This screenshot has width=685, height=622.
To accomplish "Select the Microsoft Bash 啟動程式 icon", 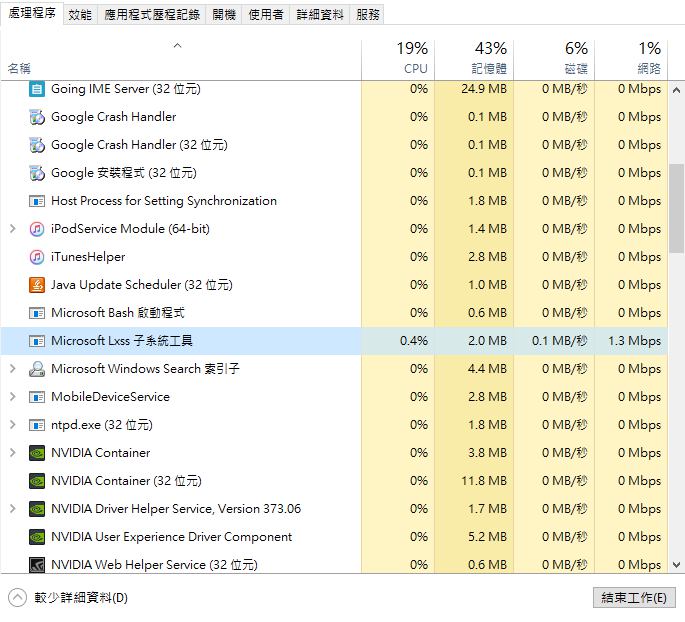I will pyautogui.click(x=37, y=313).
